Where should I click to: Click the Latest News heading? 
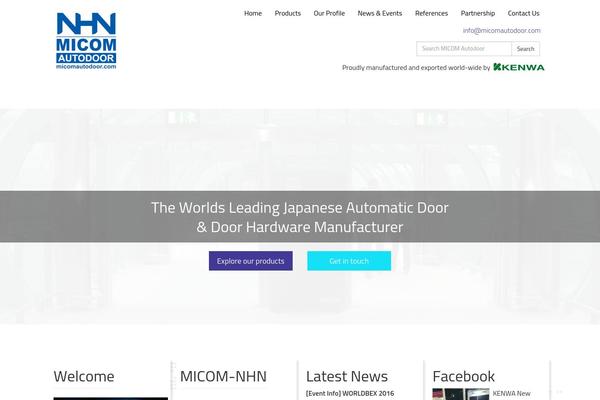[347, 376]
